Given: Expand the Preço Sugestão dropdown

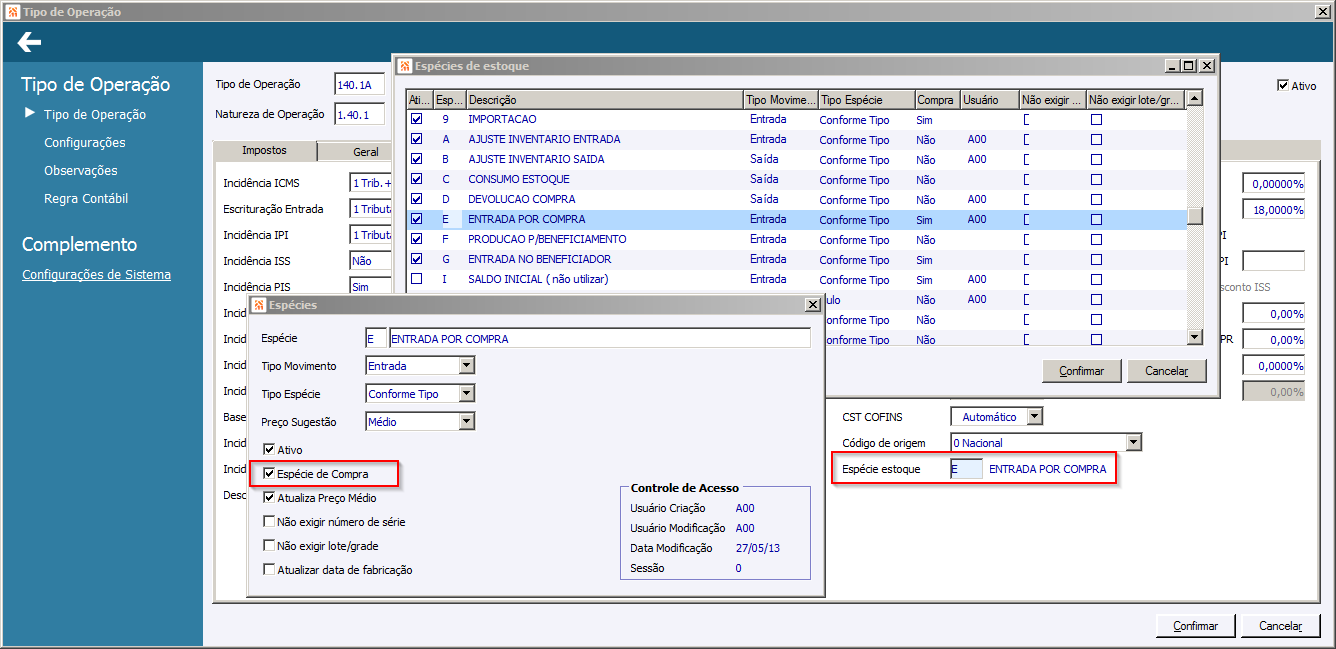Looking at the screenshot, I should 466,422.
